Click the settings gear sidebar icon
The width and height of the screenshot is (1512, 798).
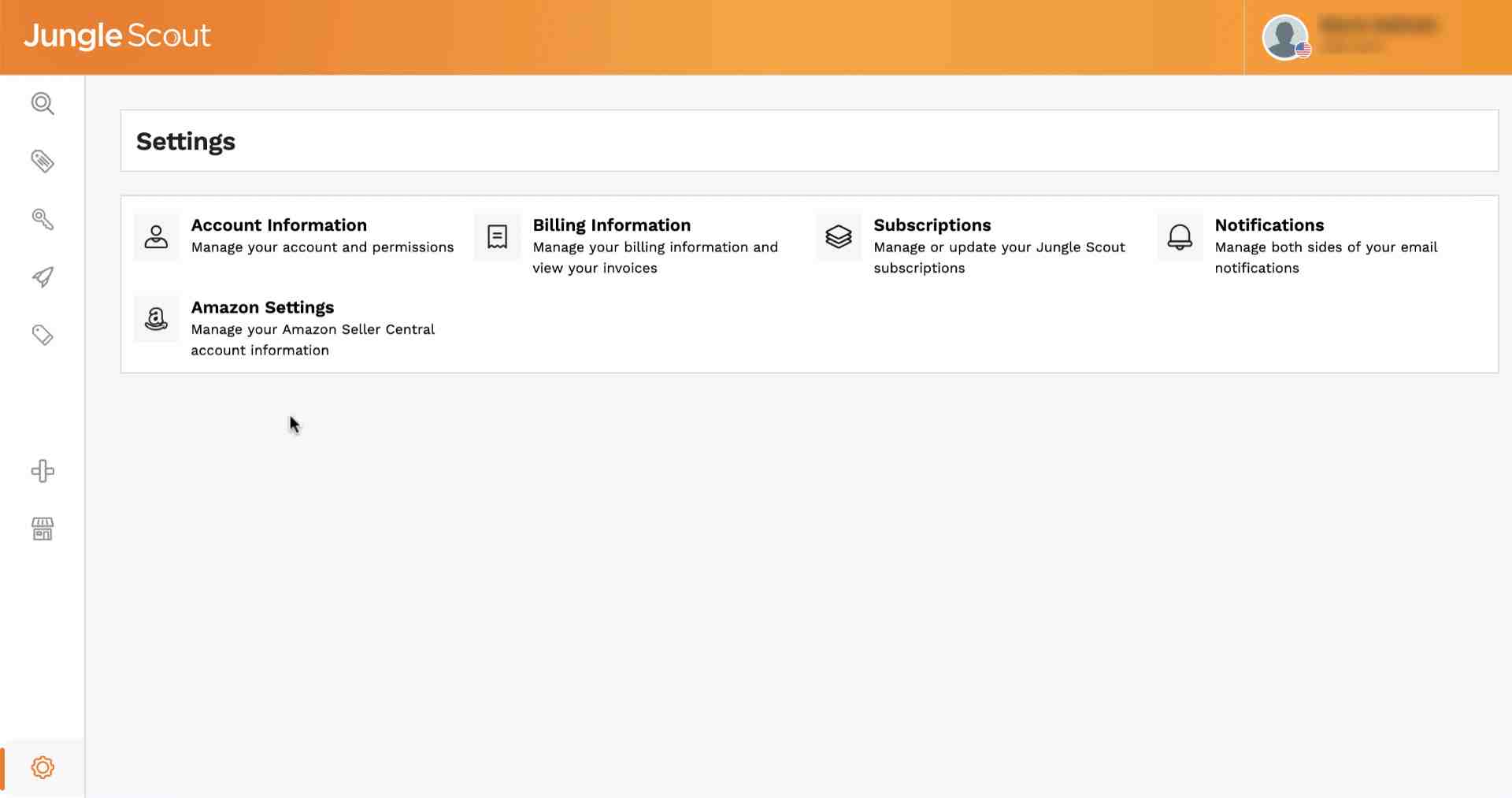[x=43, y=767]
